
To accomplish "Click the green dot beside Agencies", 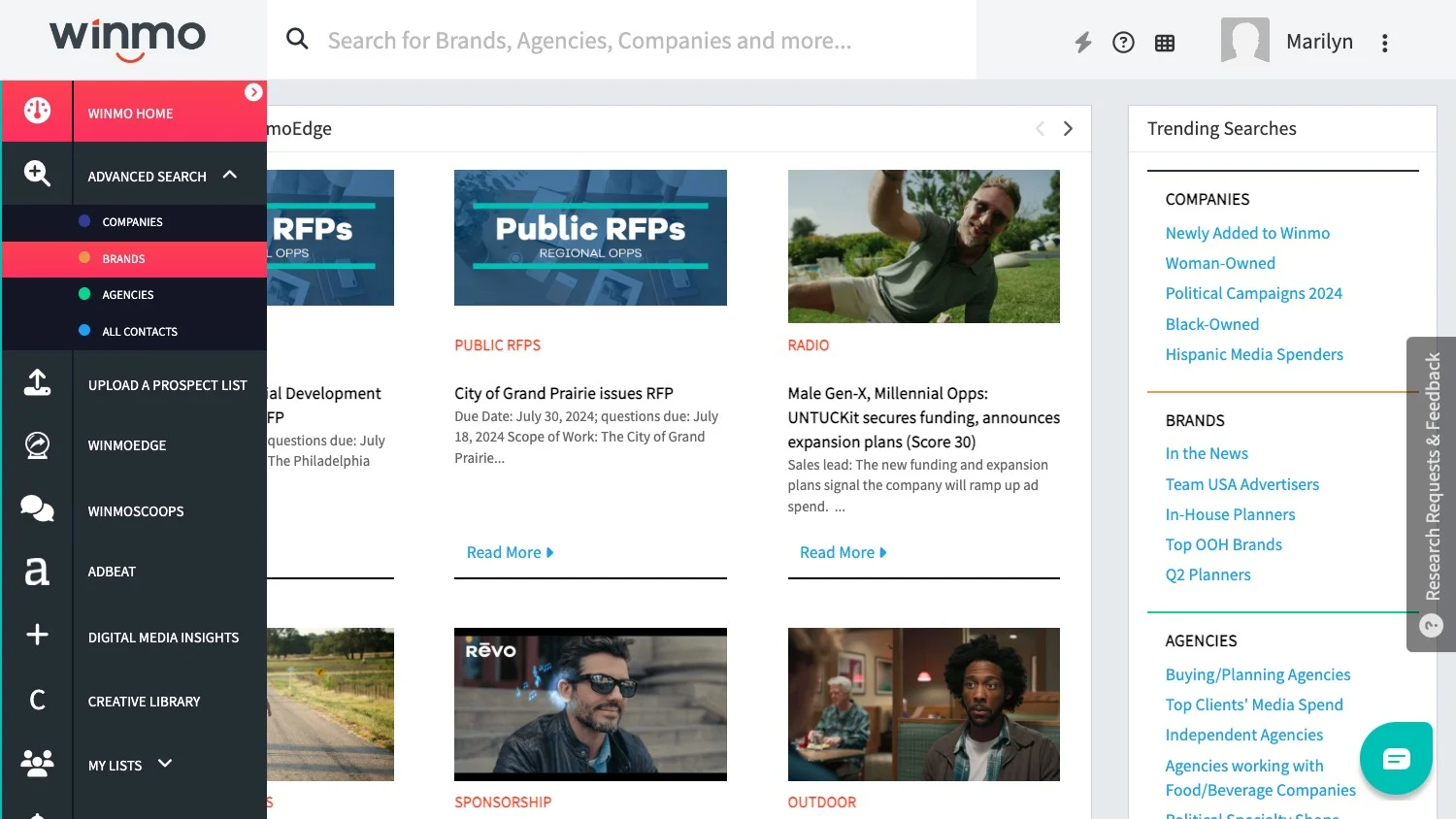I will [x=84, y=294].
